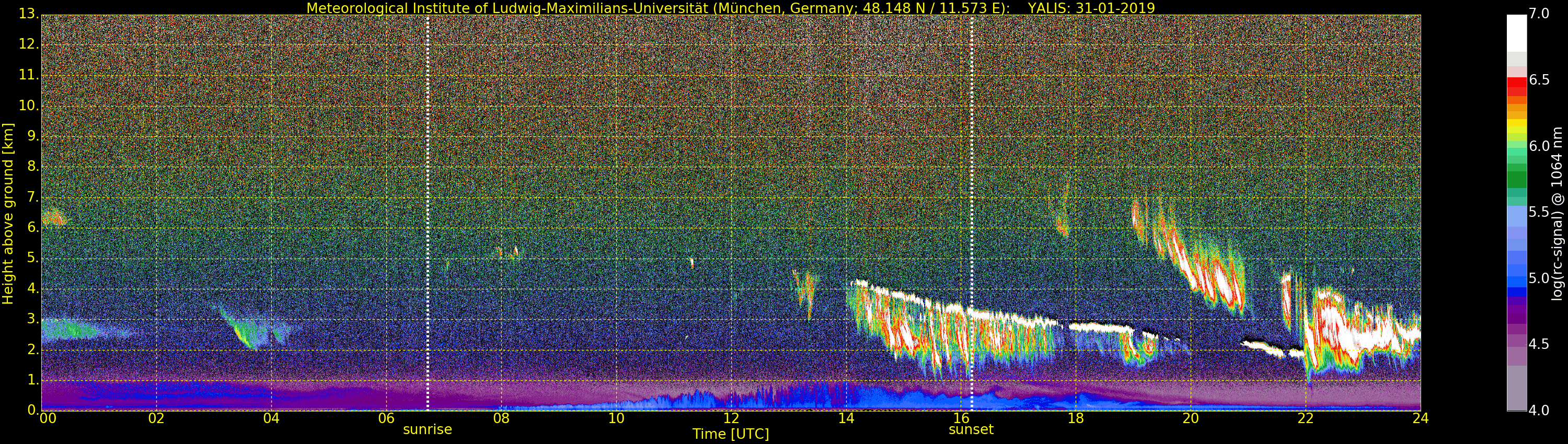Click the 10 time tick label
This screenshot has height=444, width=1568.
[616, 418]
